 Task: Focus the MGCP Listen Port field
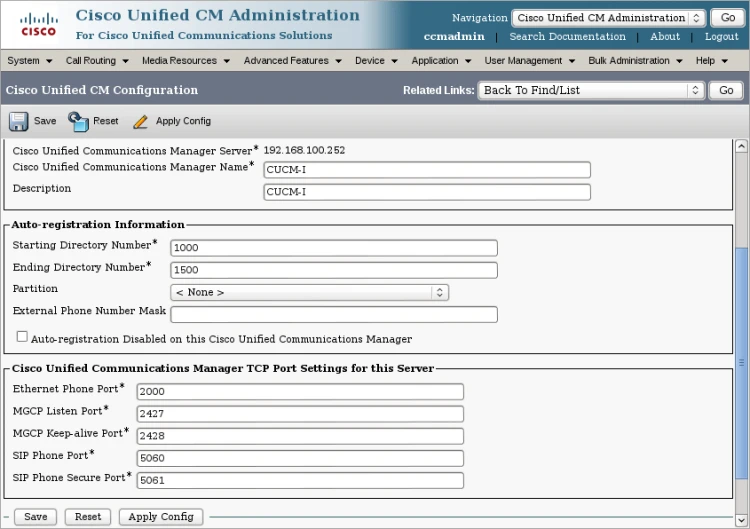(300, 414)
